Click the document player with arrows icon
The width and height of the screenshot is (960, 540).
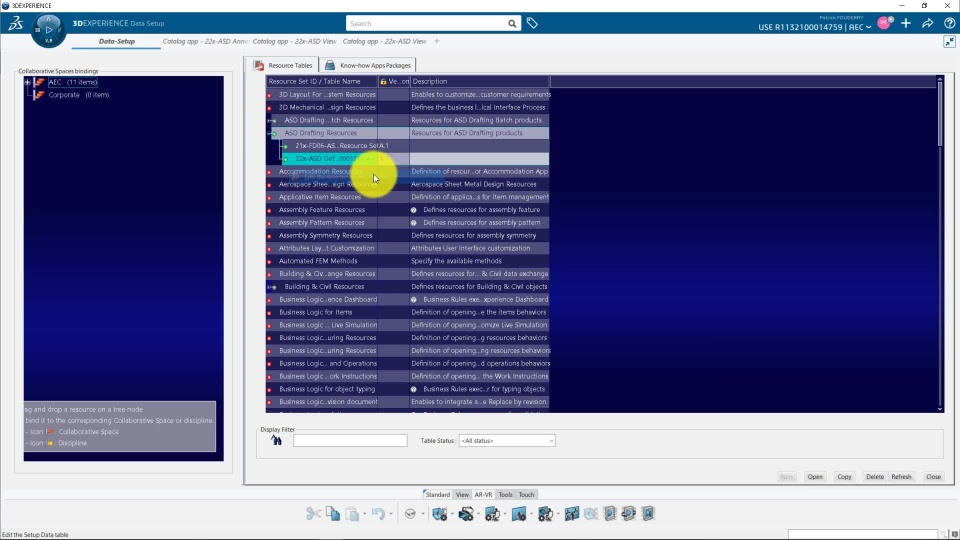pyautogui.click(x=629, y=513)
